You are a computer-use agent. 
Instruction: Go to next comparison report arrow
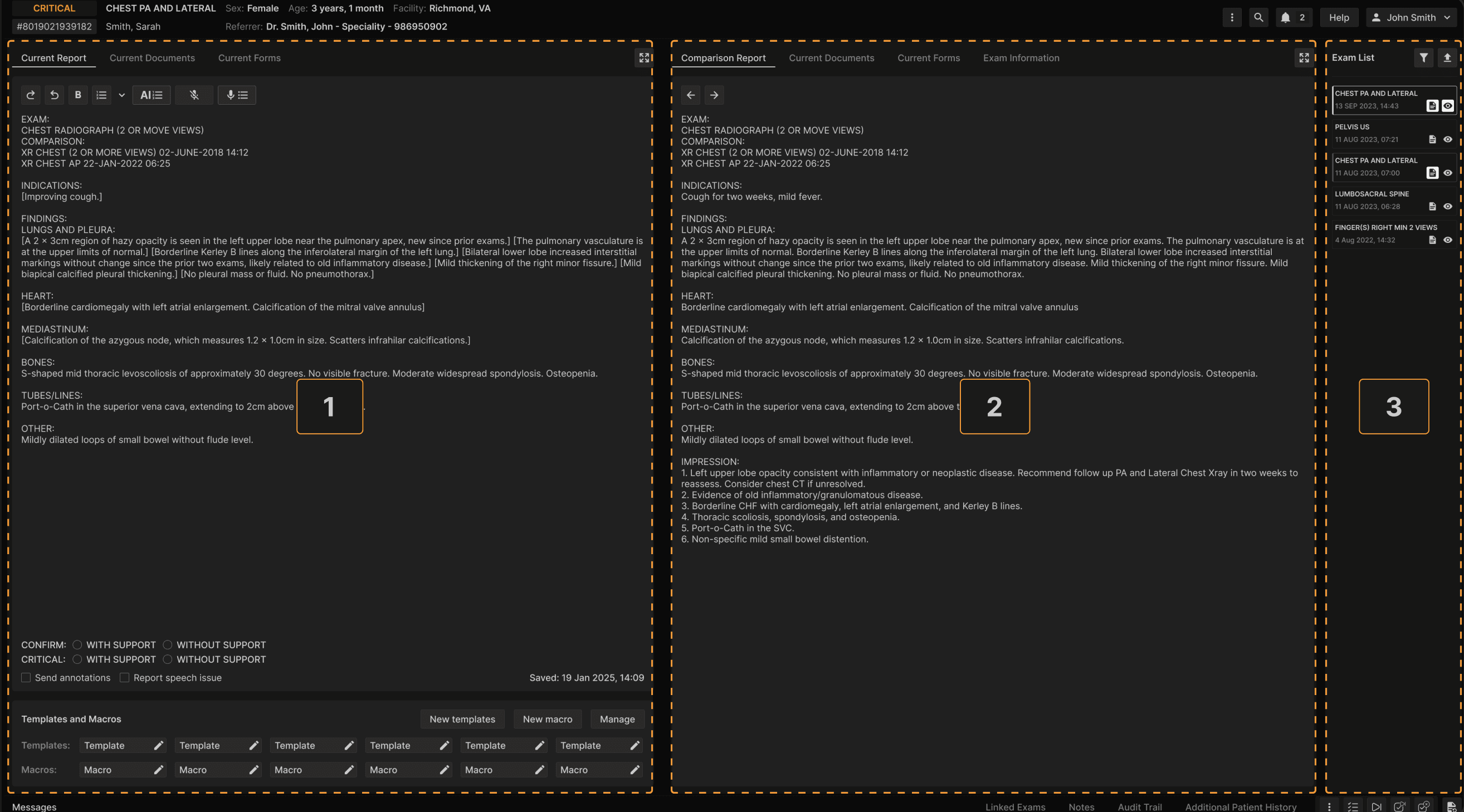tap(714, 95)
